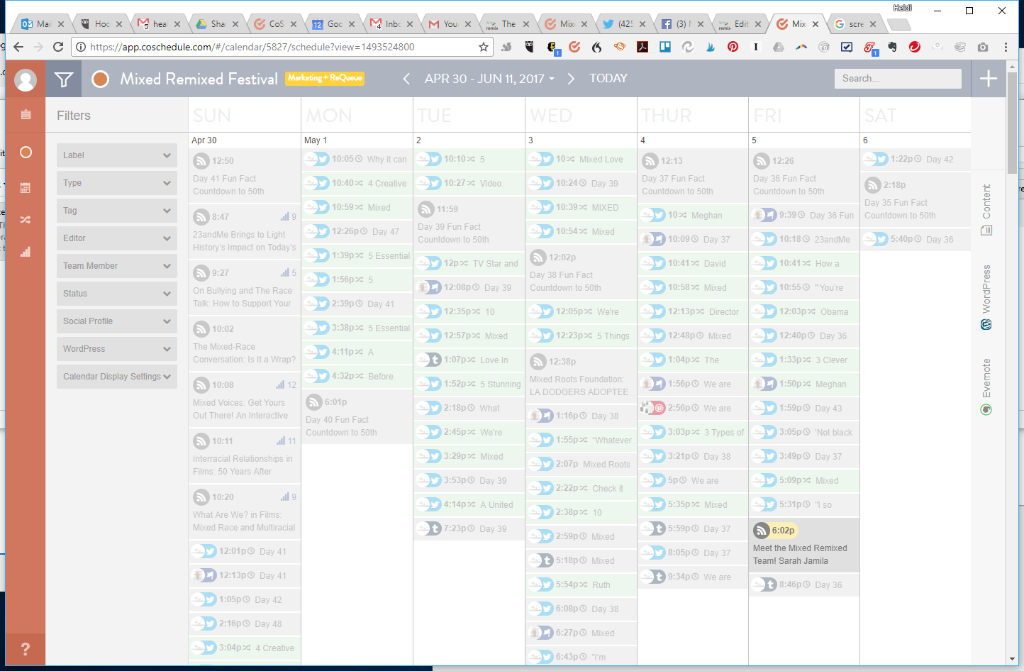Open the 5:54p Ruth tweet on Wednesday

click(581, 585)
